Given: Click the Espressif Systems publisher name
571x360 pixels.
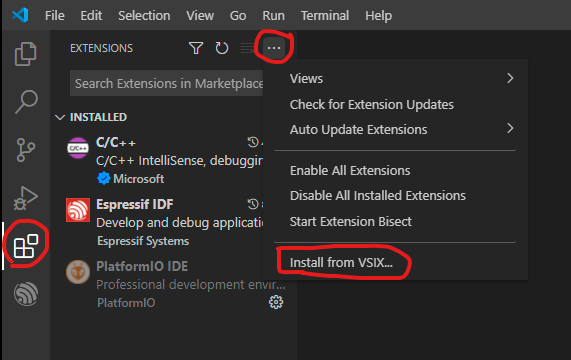Looking at the screenshot, I should [143, 241].
